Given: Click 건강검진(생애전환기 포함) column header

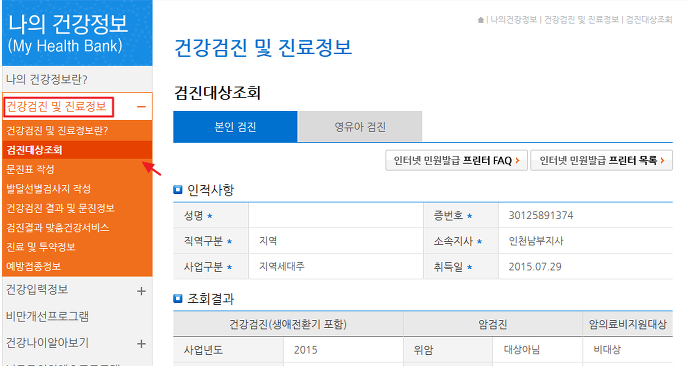Looking at the screenshot, I should coord(288,324).
